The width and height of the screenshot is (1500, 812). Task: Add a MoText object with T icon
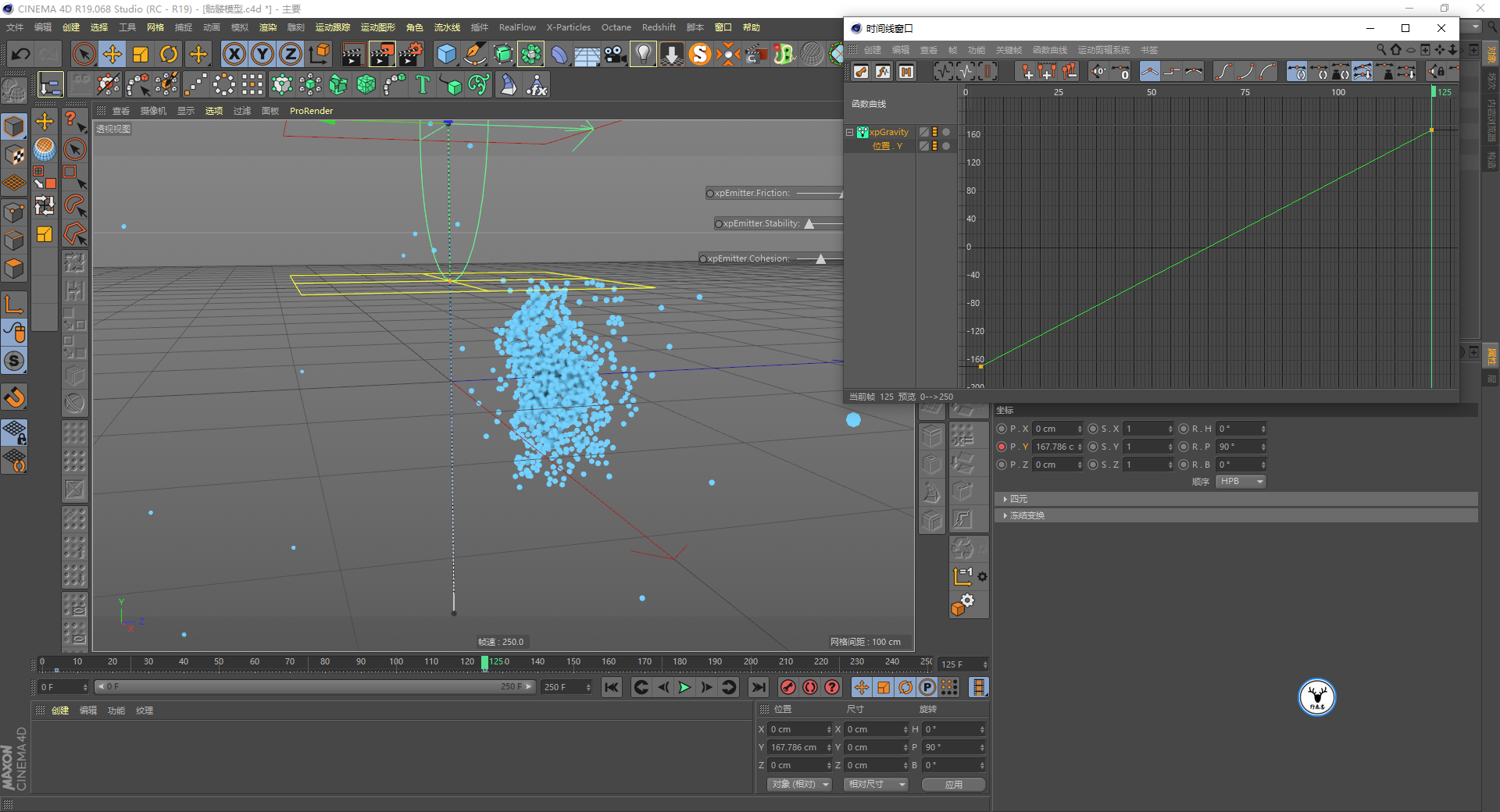coord(423,84)
